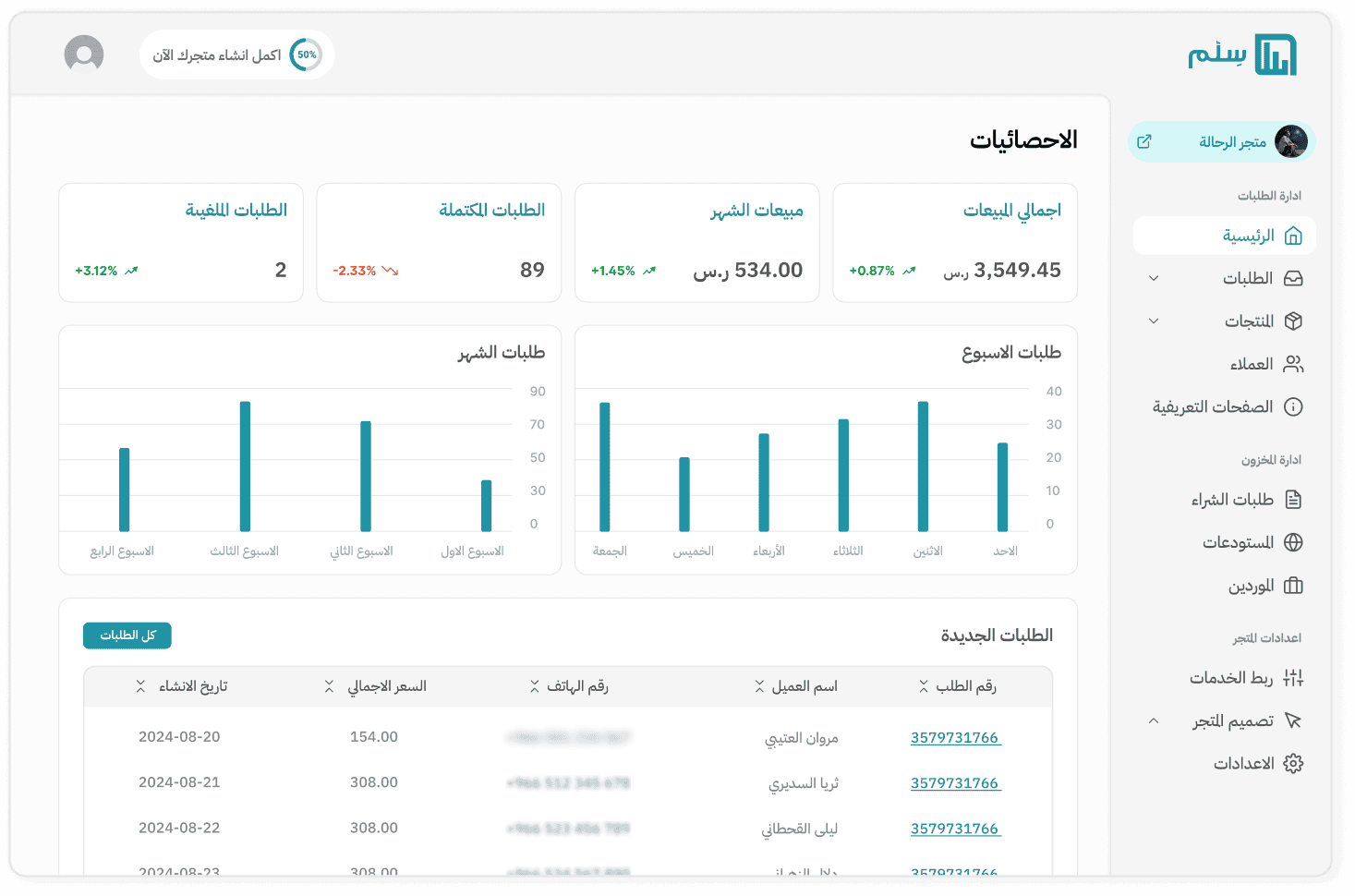Click the اجمالي المبيعات card title

point(1012,211)
